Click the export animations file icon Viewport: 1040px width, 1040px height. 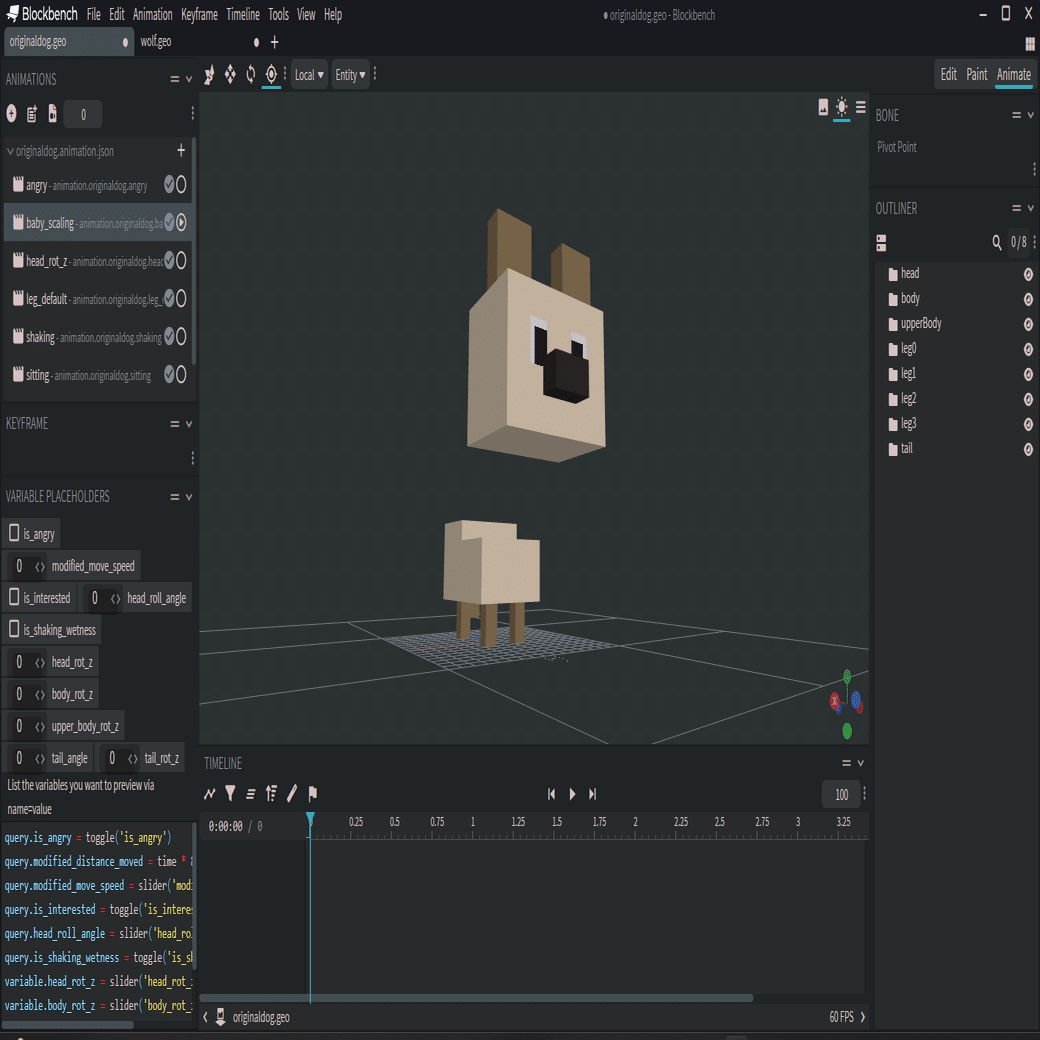click(x=52, y=114)
